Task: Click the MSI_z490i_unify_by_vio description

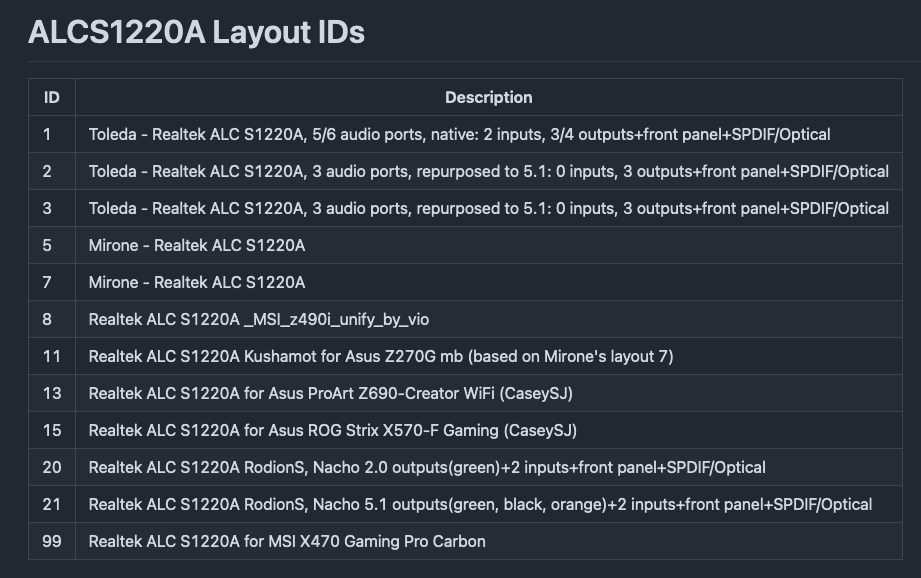Action: [258, 320]
